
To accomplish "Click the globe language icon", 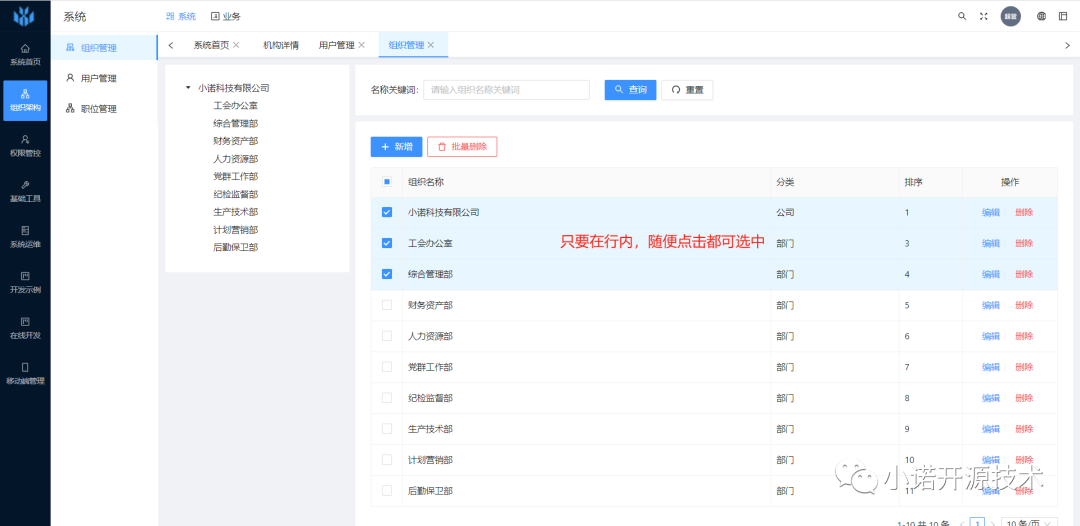I will [1041, 17].
